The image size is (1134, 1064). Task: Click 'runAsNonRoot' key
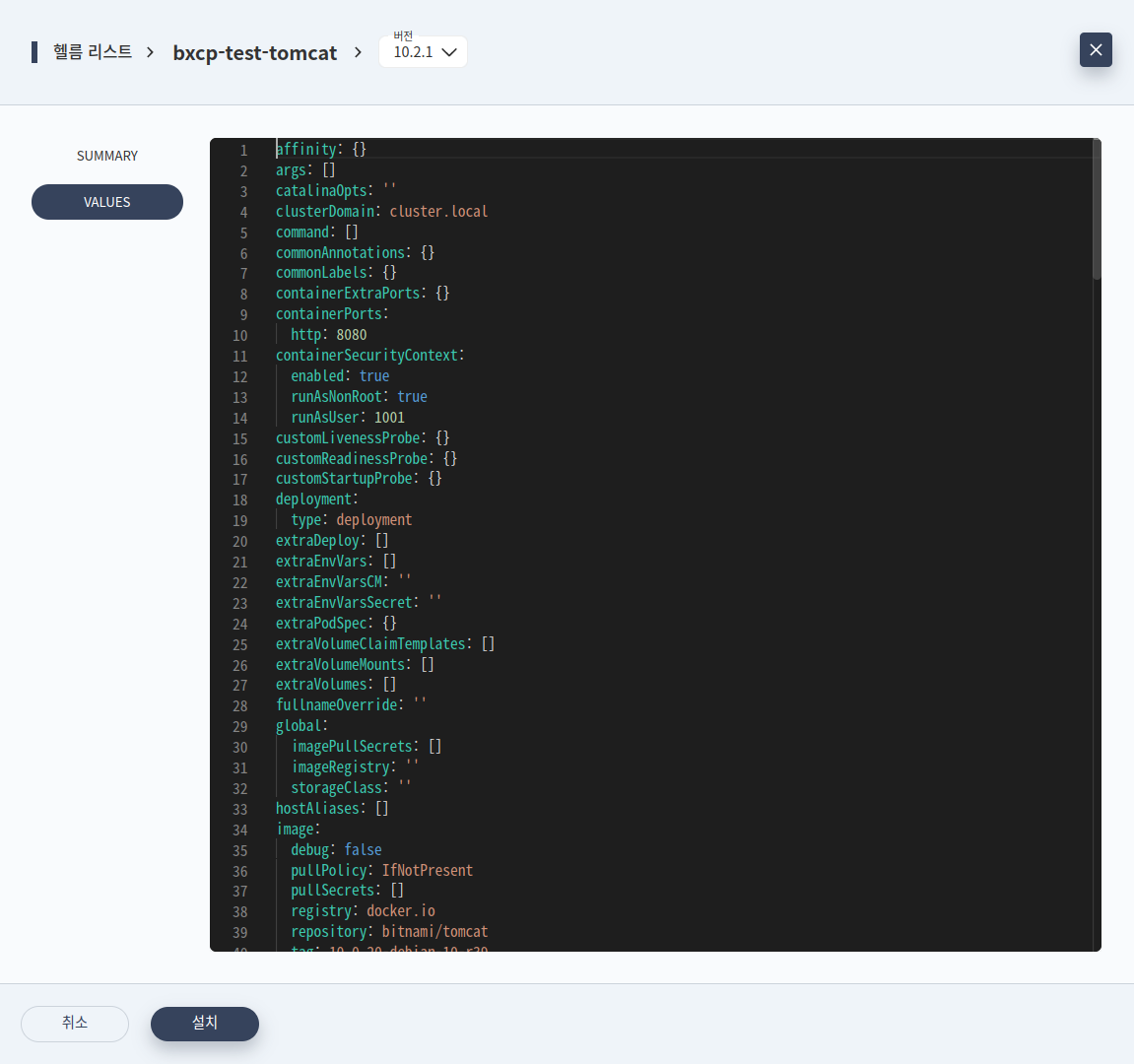tap(336, 396)
